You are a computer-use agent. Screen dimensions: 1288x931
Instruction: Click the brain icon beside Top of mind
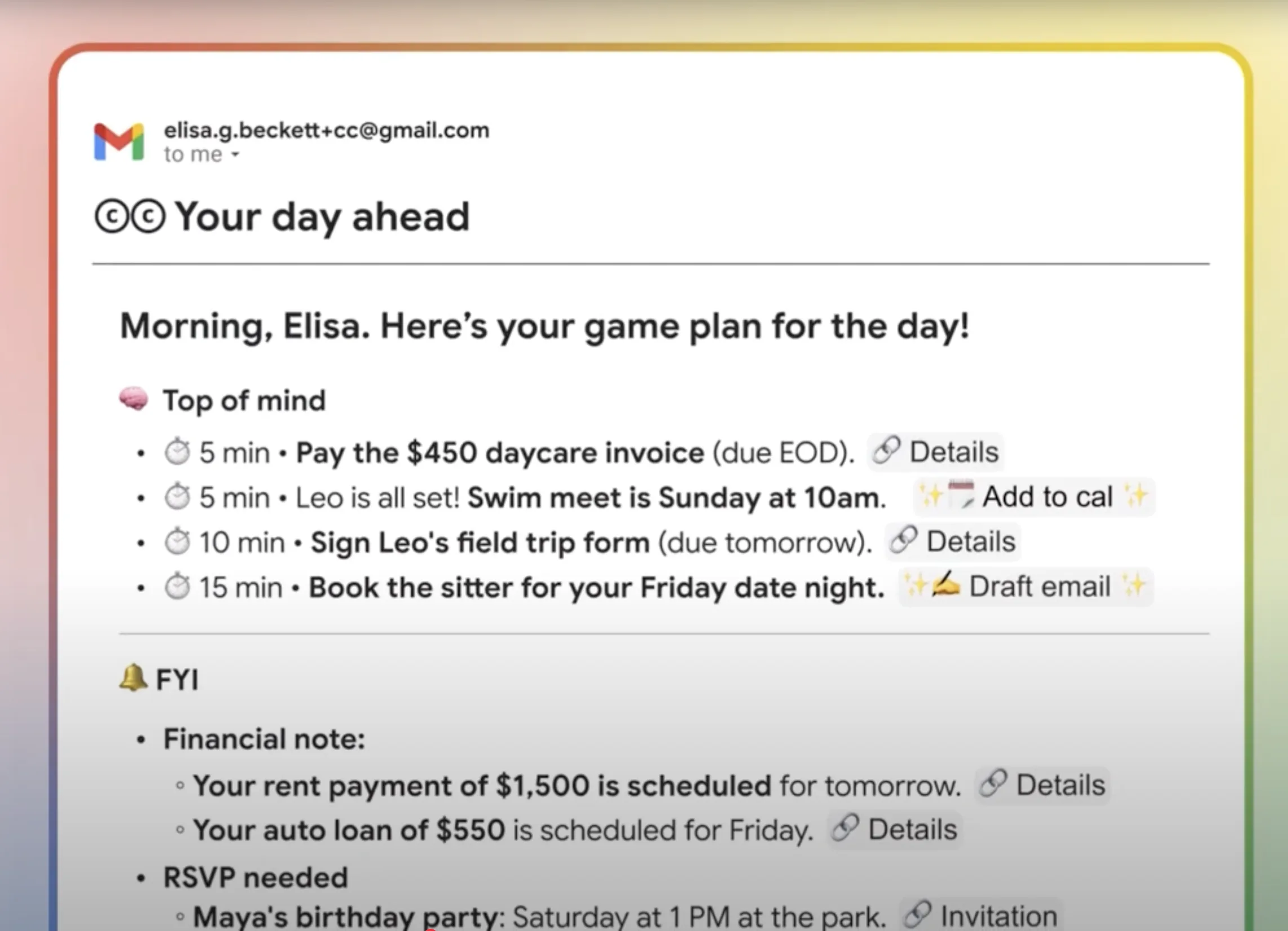point(134,400)
